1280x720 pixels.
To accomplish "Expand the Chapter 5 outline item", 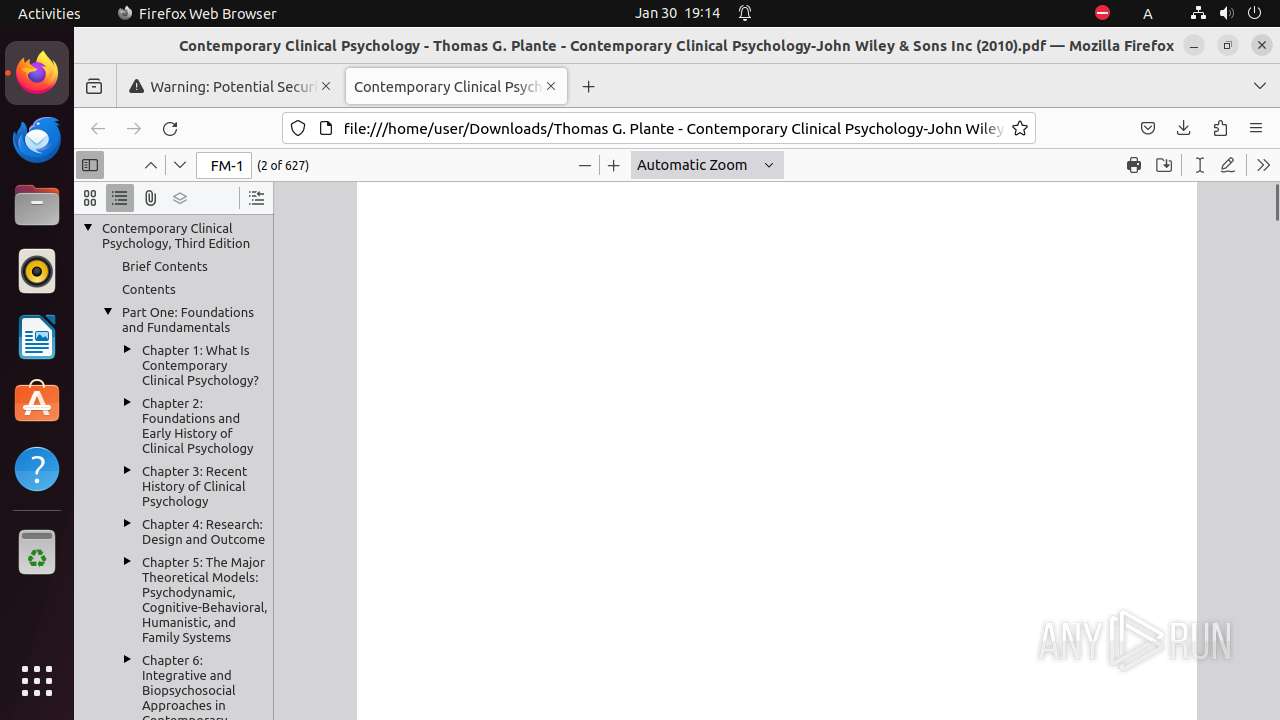I will 128,562.
